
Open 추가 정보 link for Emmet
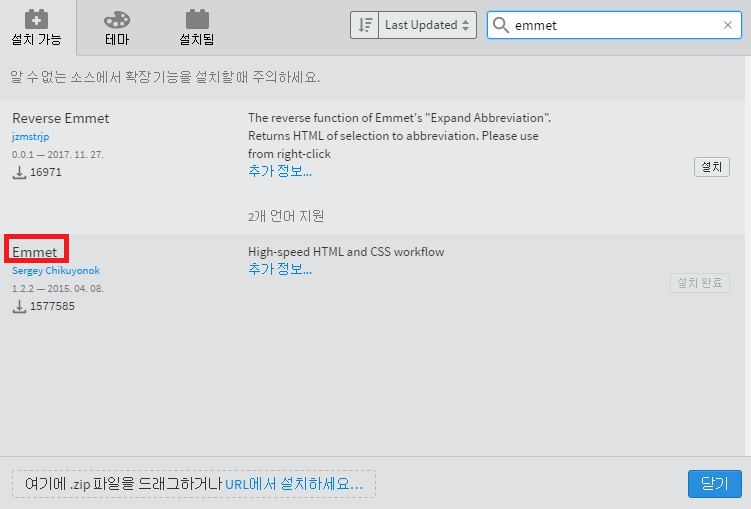click(x=280, y=269)
